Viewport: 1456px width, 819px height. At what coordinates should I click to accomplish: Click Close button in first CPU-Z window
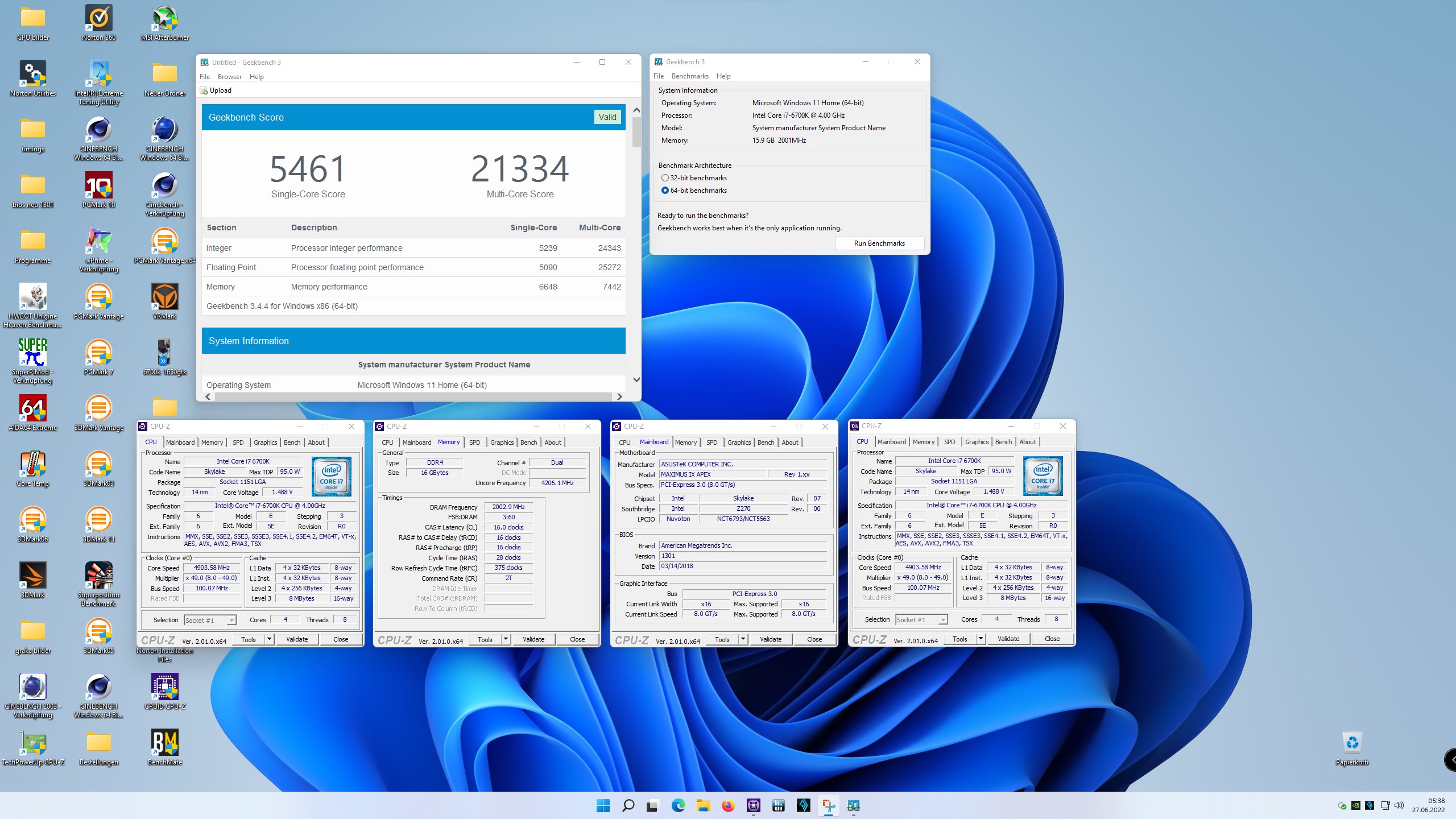coord(341,639)
